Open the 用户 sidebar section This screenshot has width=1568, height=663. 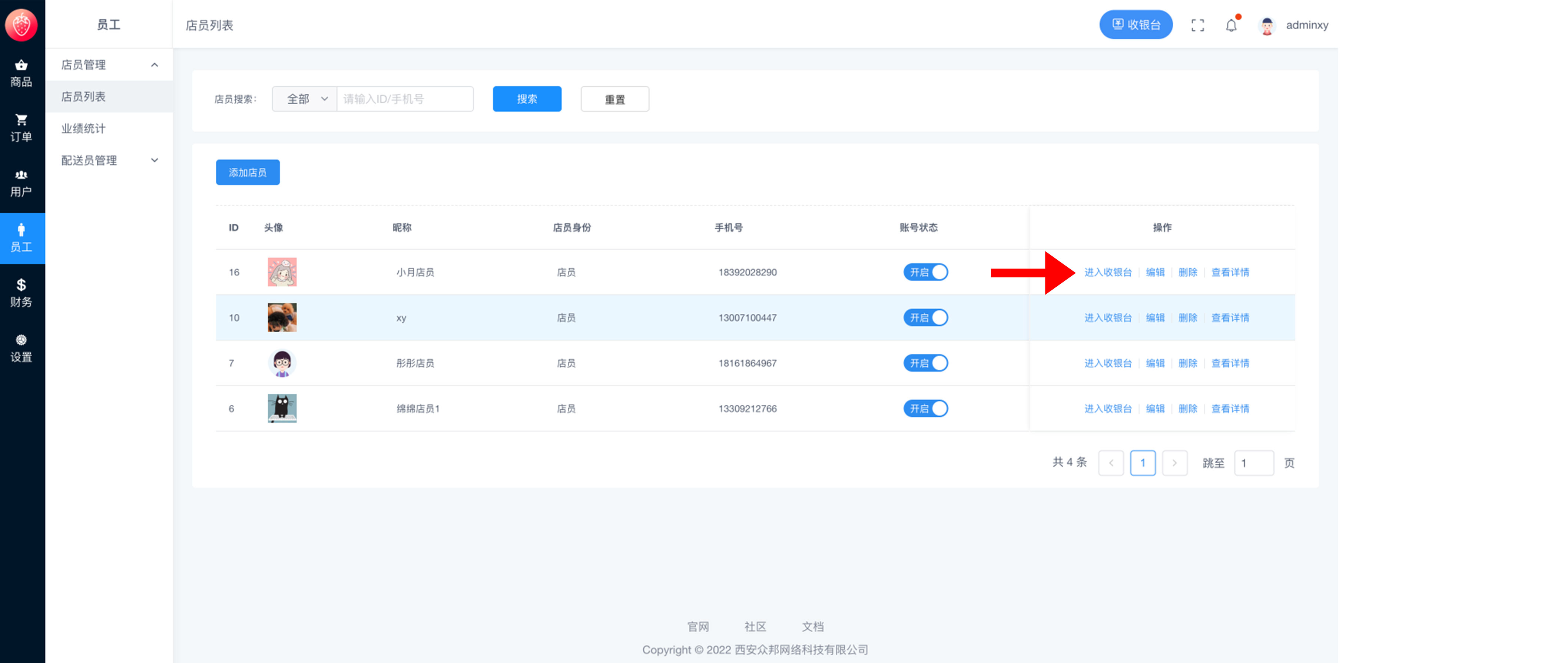point(21,183)
